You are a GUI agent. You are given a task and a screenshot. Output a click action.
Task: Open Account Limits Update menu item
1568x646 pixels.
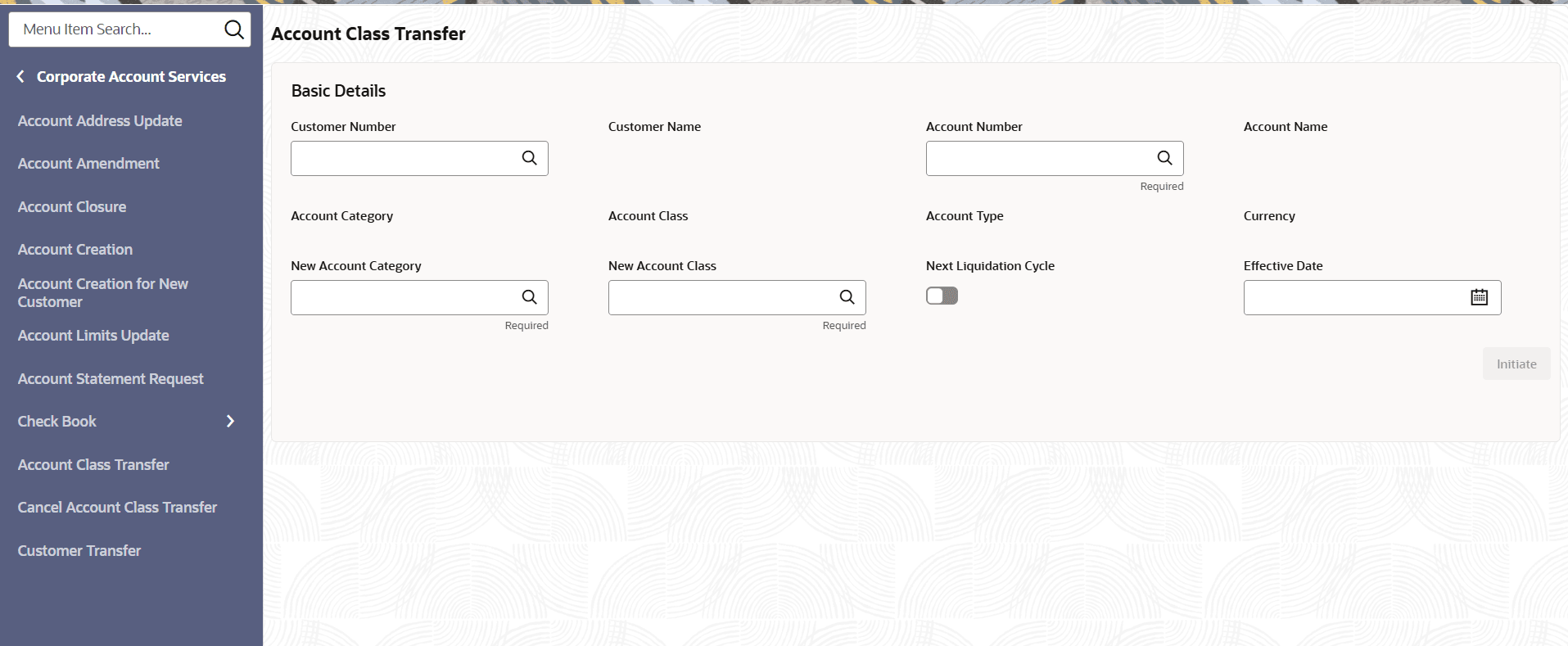point(93,336)
